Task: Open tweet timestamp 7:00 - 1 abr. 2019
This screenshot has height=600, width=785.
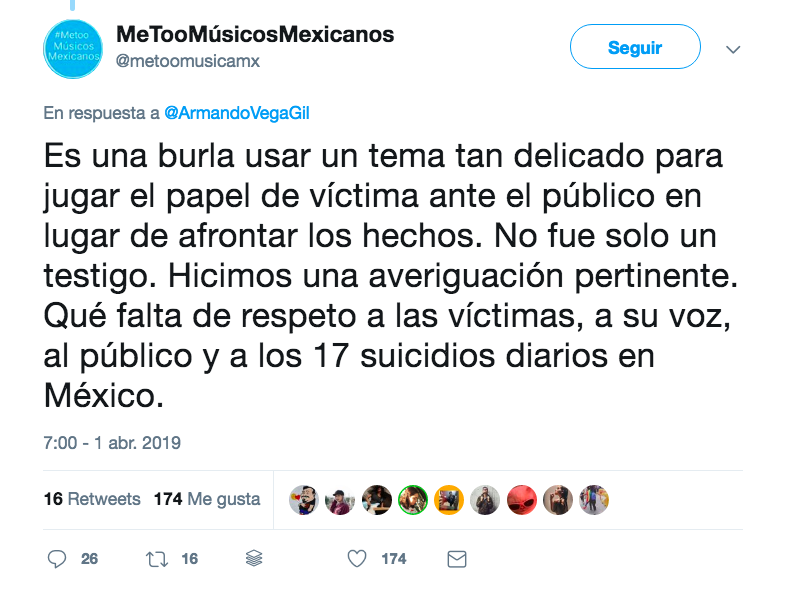Action: point(112,443)
